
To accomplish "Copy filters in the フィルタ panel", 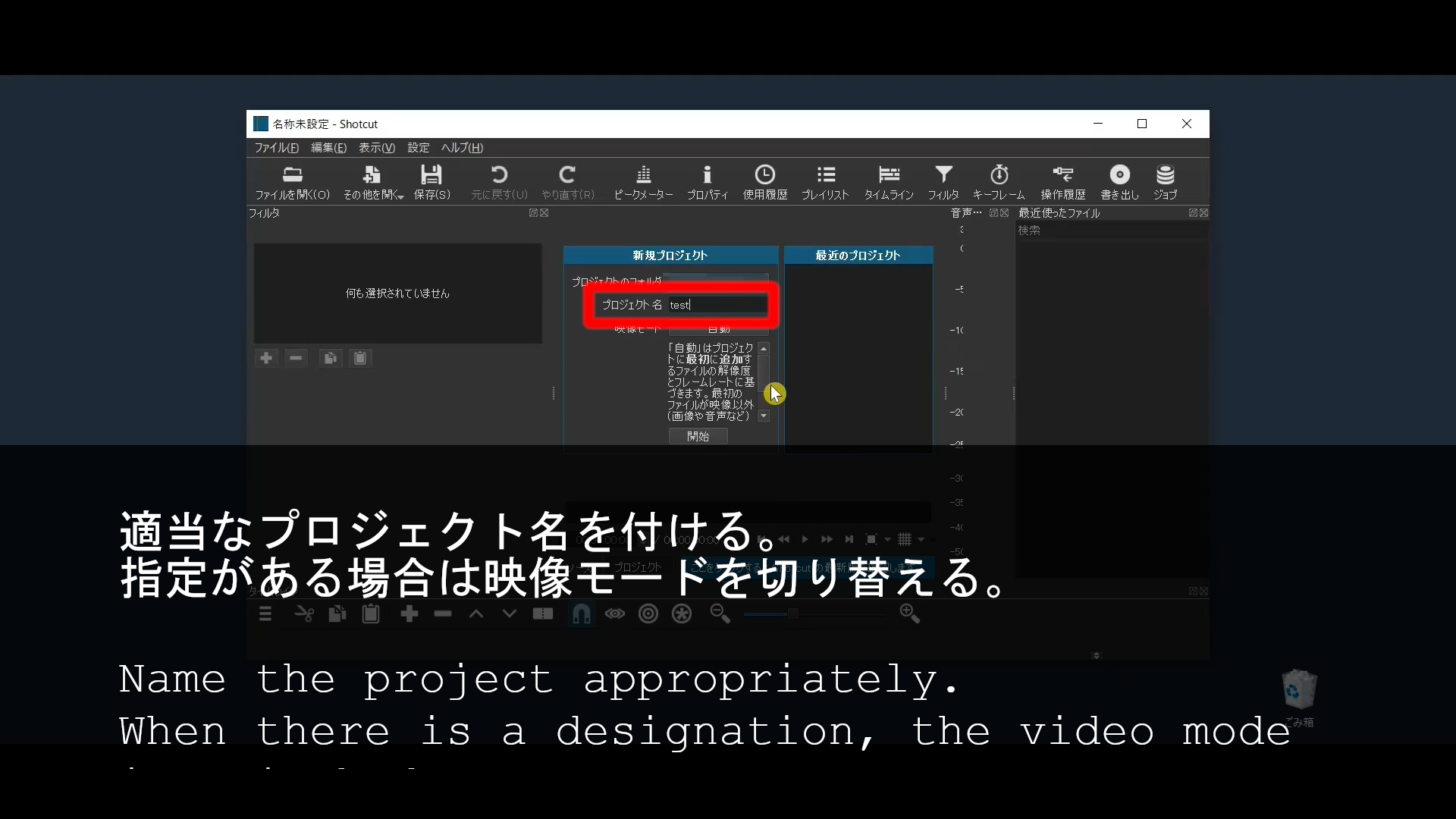I will [330, 358].
